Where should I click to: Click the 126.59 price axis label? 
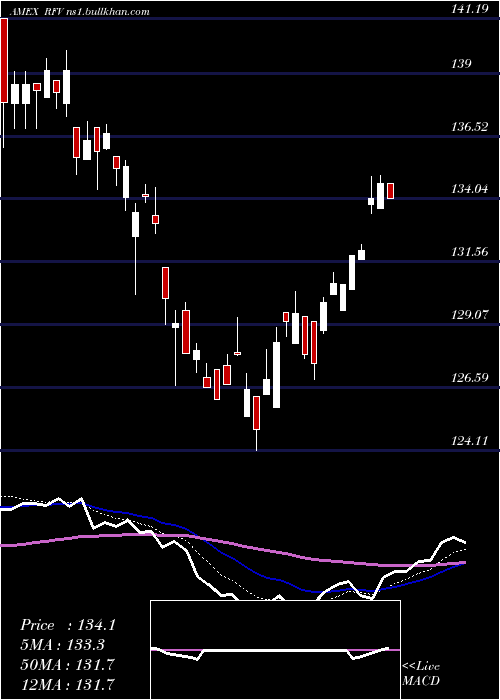pos(469,378)
